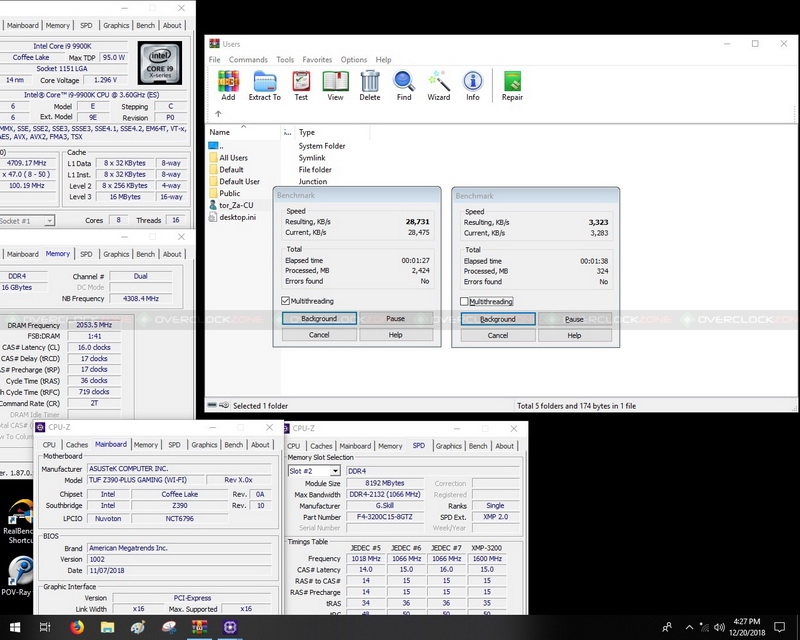
Task: Open the Graphics tab in top CPU-Z window
Action: tap(116, 26)
